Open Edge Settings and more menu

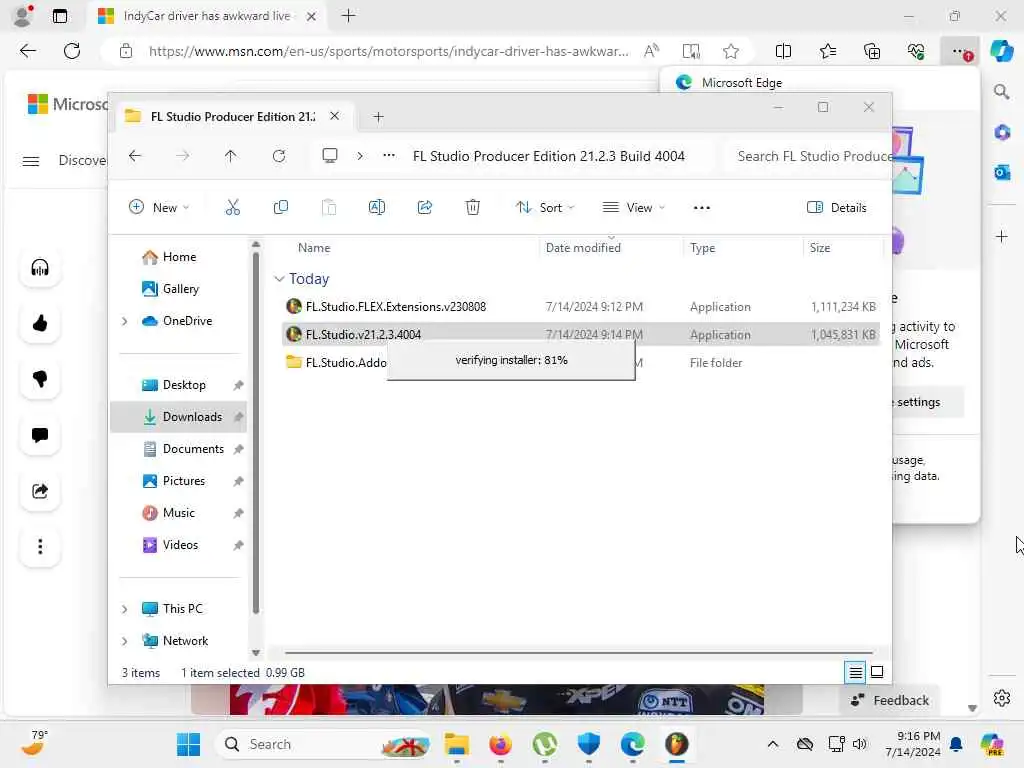coord(960,51)
